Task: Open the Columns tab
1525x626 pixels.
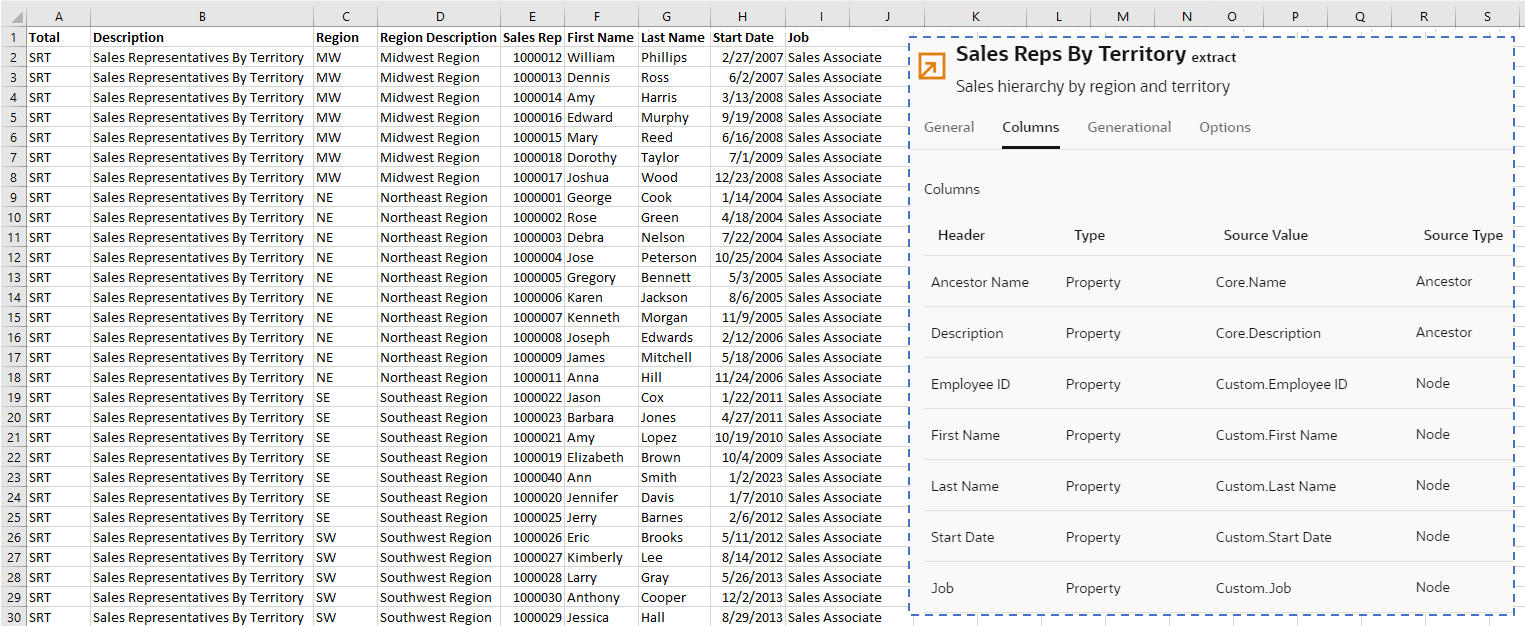Action: pyautogui.click(x=1031, y=127)
